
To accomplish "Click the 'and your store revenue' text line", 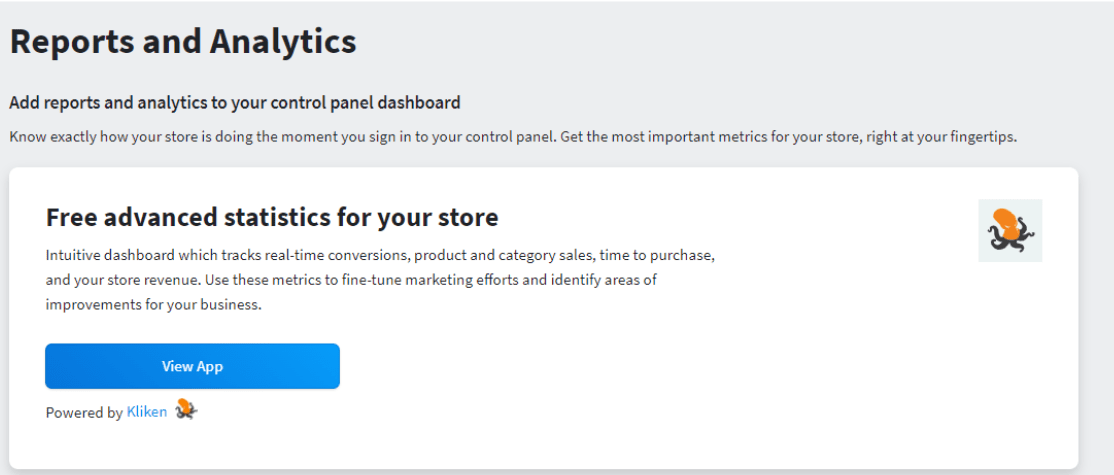I will (x=351, y=280).
